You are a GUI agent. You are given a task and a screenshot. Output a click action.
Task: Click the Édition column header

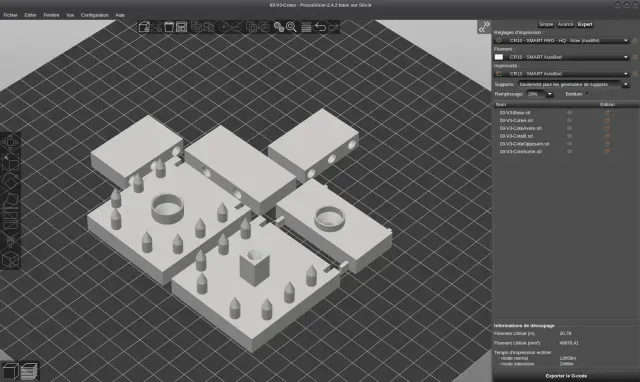click(607, 104)
